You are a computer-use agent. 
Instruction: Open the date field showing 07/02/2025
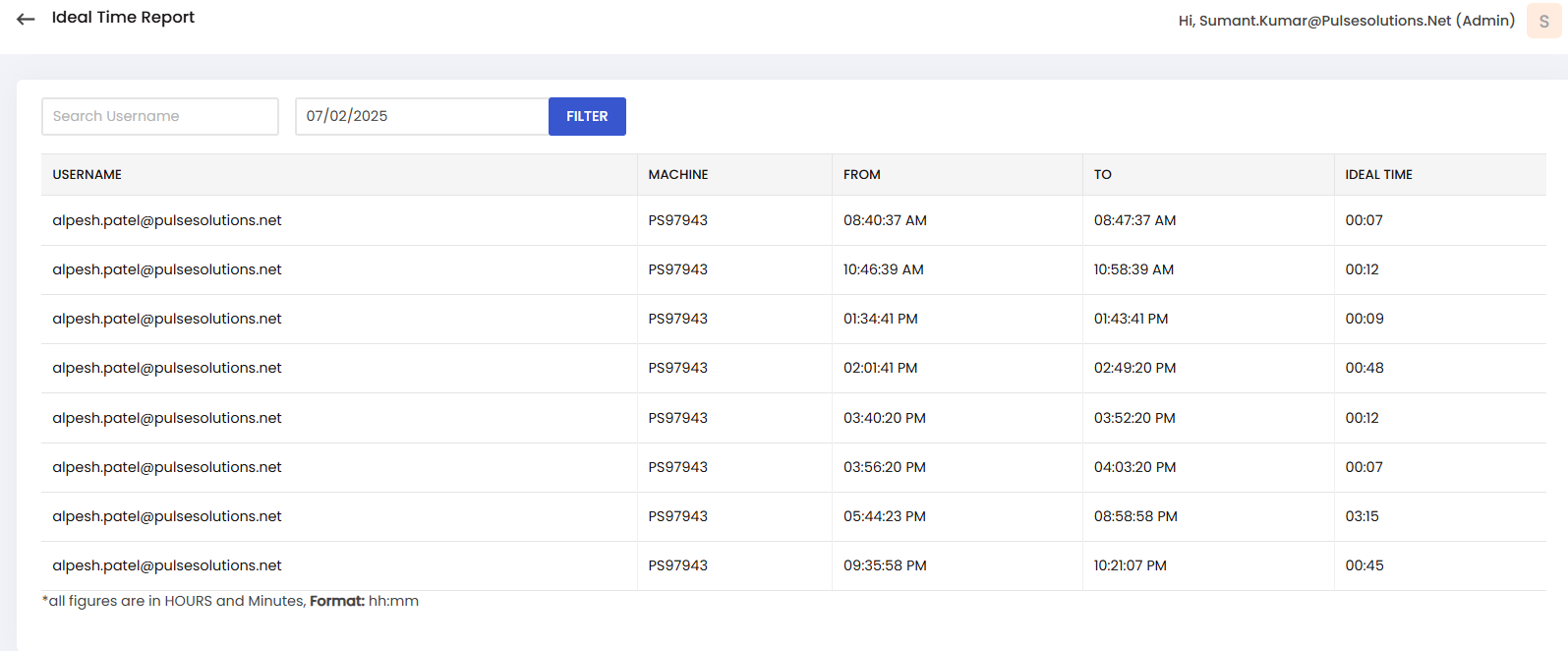[x=421, y=116]
